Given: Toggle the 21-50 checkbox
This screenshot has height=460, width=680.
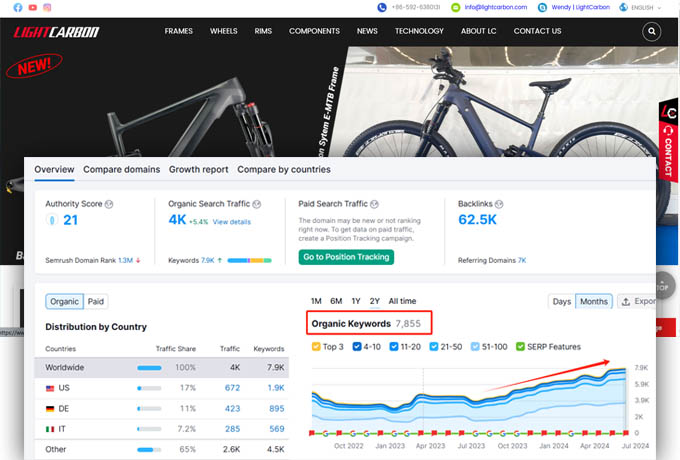Looking at the screenshot, I should pos(434,347).
